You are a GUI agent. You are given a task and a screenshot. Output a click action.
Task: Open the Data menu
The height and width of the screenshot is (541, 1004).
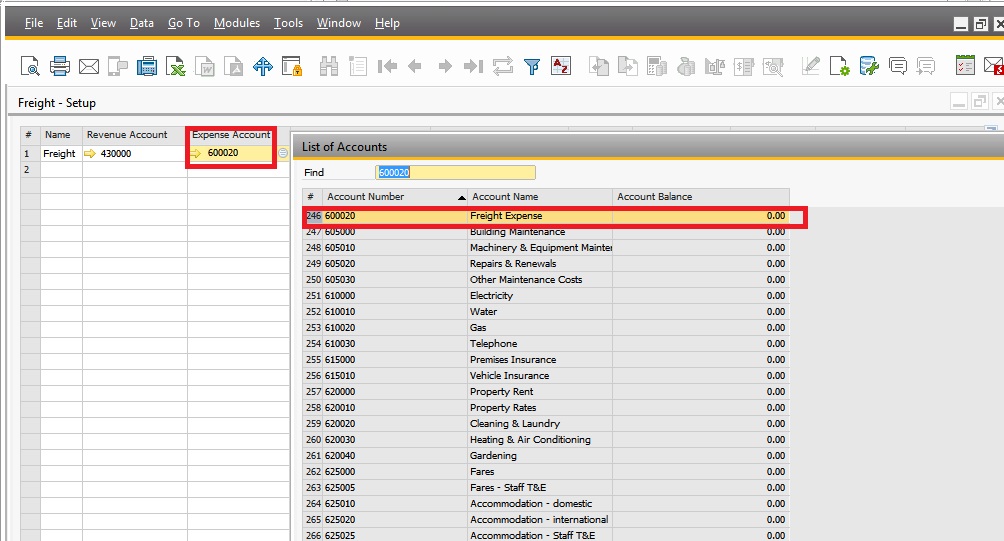point(142,23)
